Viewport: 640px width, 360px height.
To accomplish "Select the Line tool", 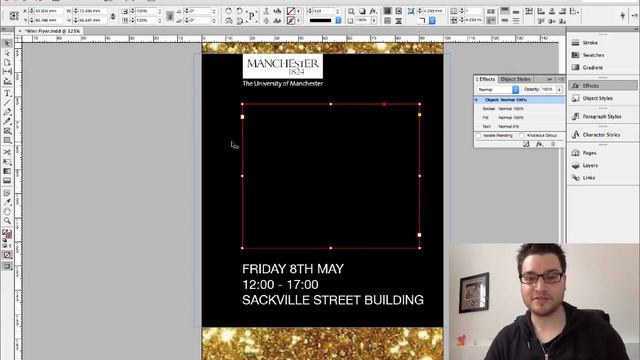I will 7,102.
